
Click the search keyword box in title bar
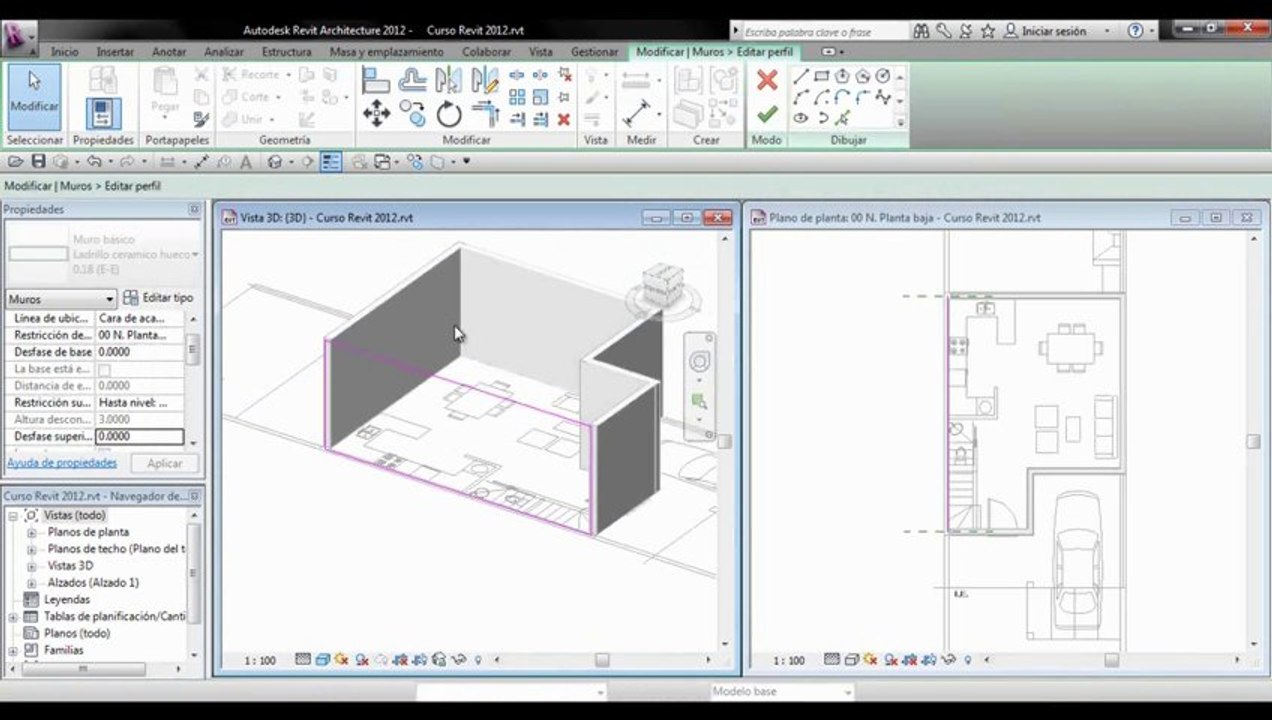(x=824, y=31)
